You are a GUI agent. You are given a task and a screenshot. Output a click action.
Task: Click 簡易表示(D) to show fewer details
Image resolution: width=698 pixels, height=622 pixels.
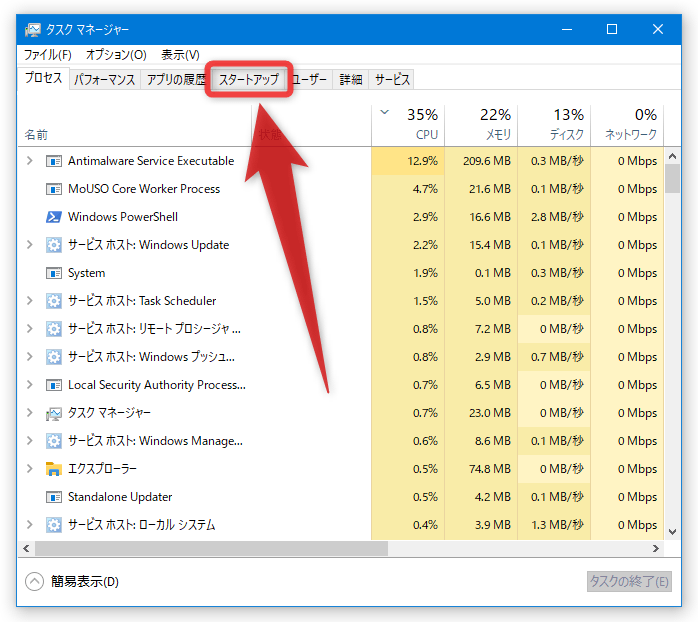tap(72, 581)
